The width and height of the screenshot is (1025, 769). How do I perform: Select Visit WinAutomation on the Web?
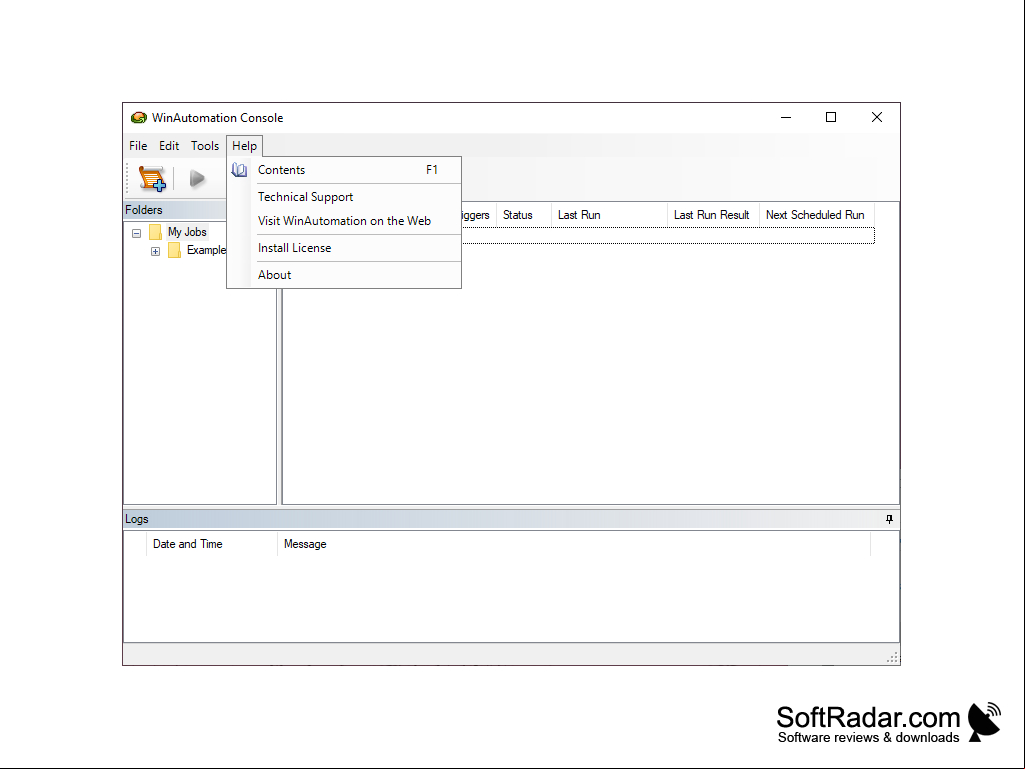(344, 221)
